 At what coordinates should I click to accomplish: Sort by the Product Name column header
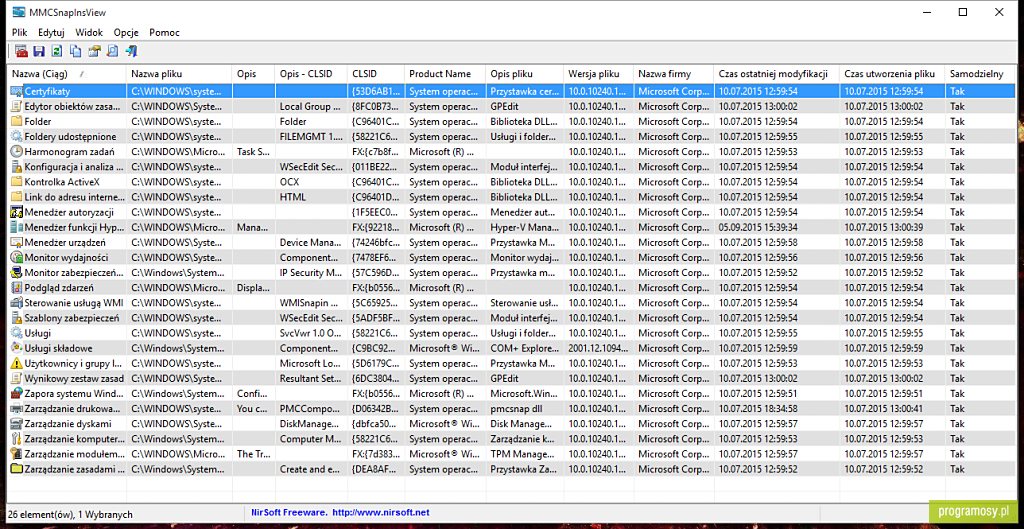click(x=445, y=74)
